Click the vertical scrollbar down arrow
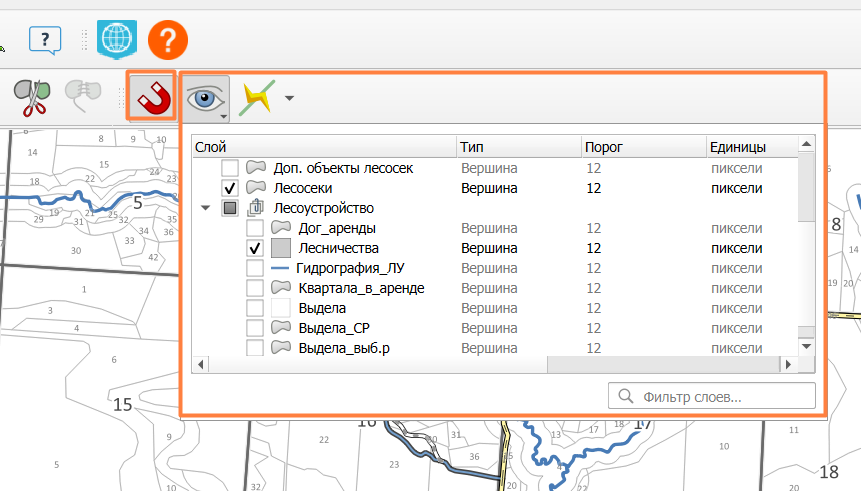The height and width of the screenshot is (491, 861). pos(806,347)
